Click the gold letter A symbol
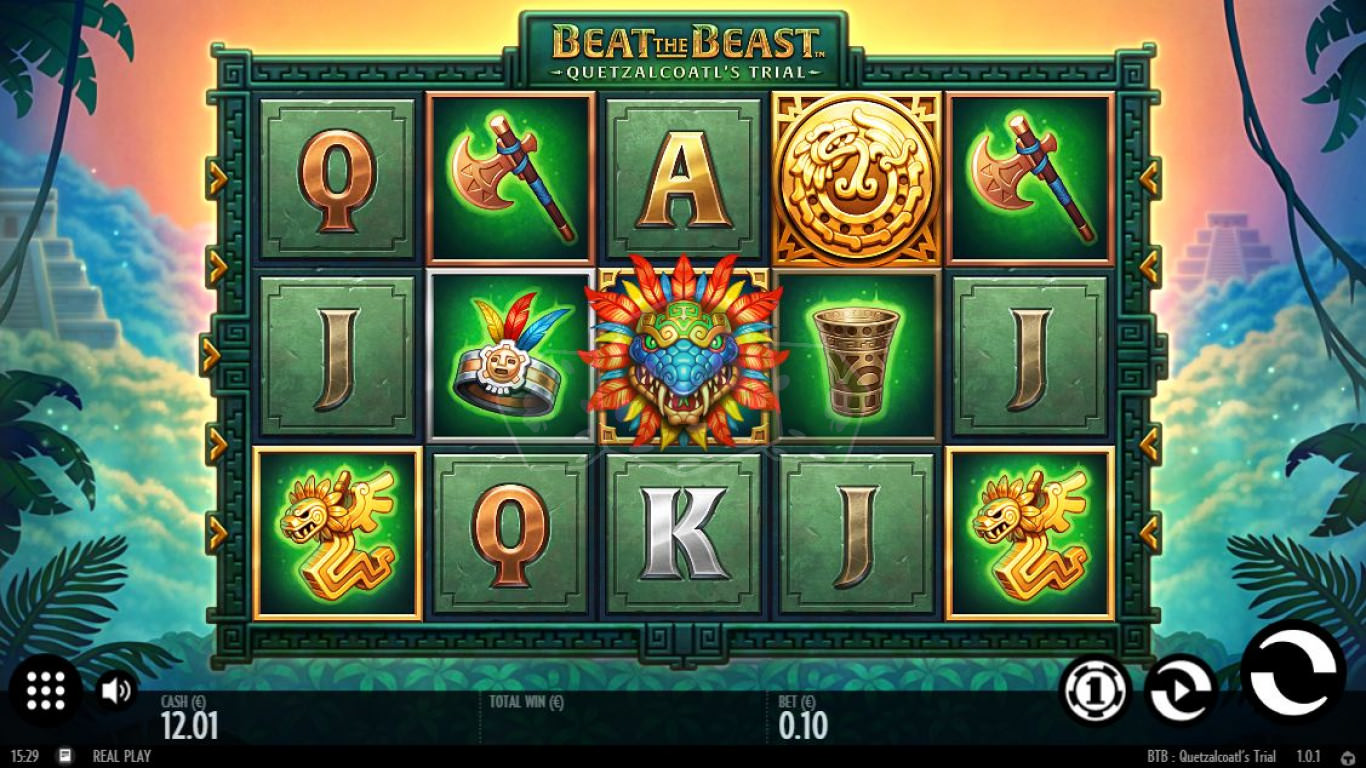This screenshot has height=768, width=1366. coord(684,179)
